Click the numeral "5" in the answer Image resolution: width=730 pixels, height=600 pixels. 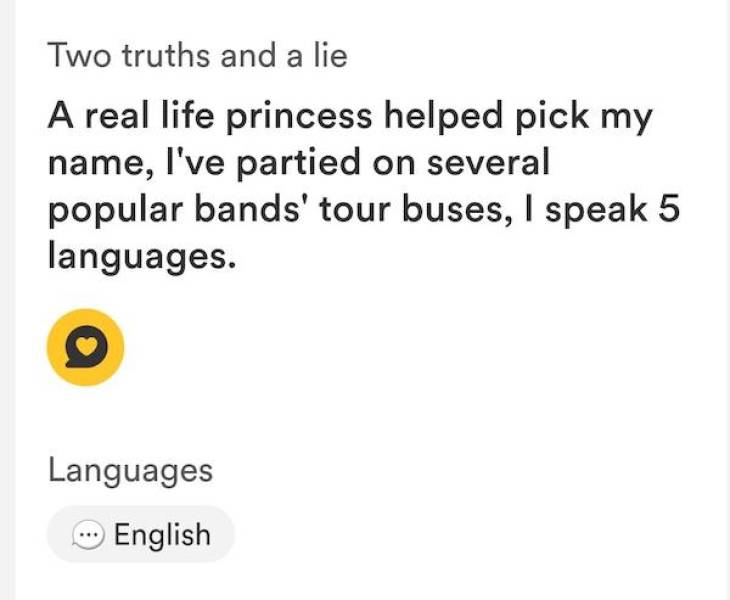[641, 212]
